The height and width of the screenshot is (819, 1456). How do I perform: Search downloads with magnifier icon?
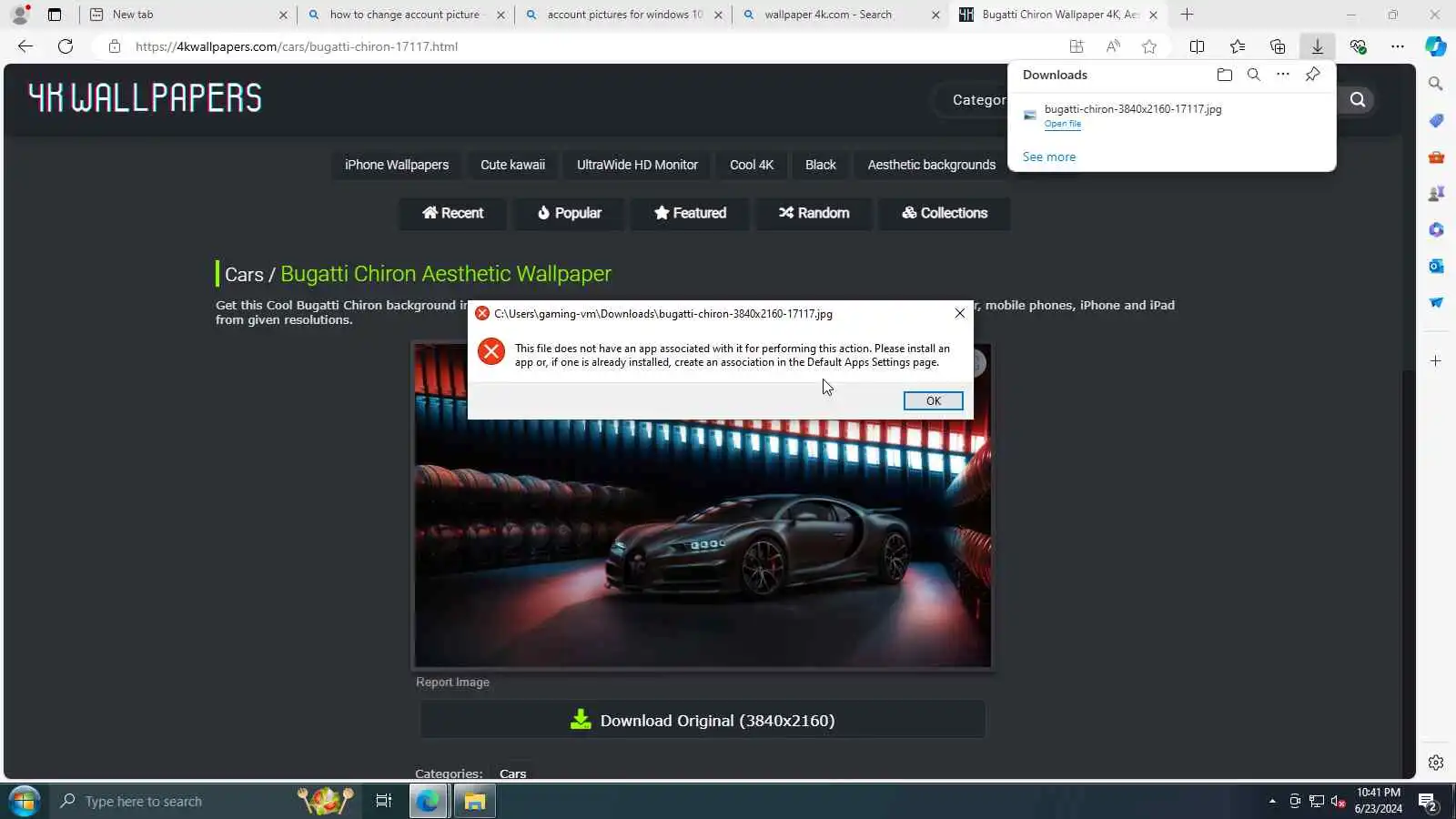tap(1254, 75)
